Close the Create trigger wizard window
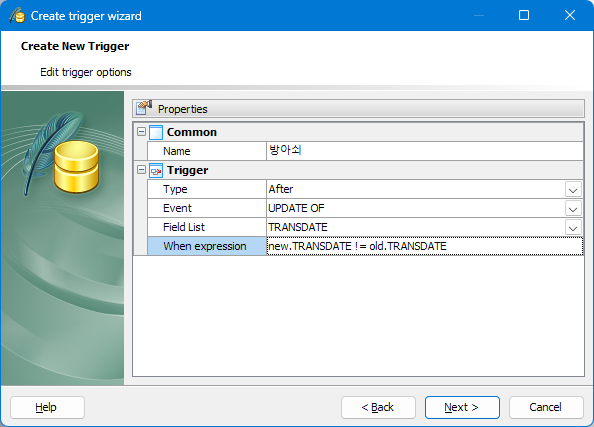This screenshot has width=594, height=427. [x=570, y=15]
